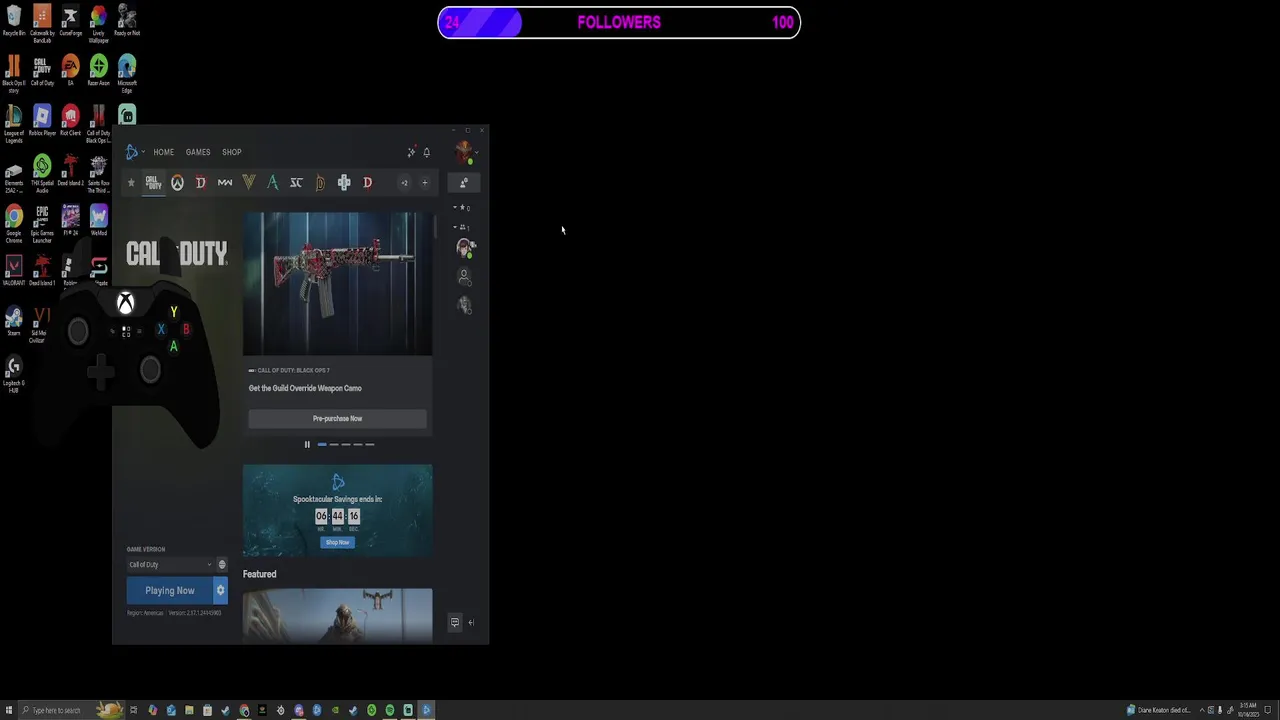Open the Game Version dropdown
1280x720 pixels.
tap(171, 565)
